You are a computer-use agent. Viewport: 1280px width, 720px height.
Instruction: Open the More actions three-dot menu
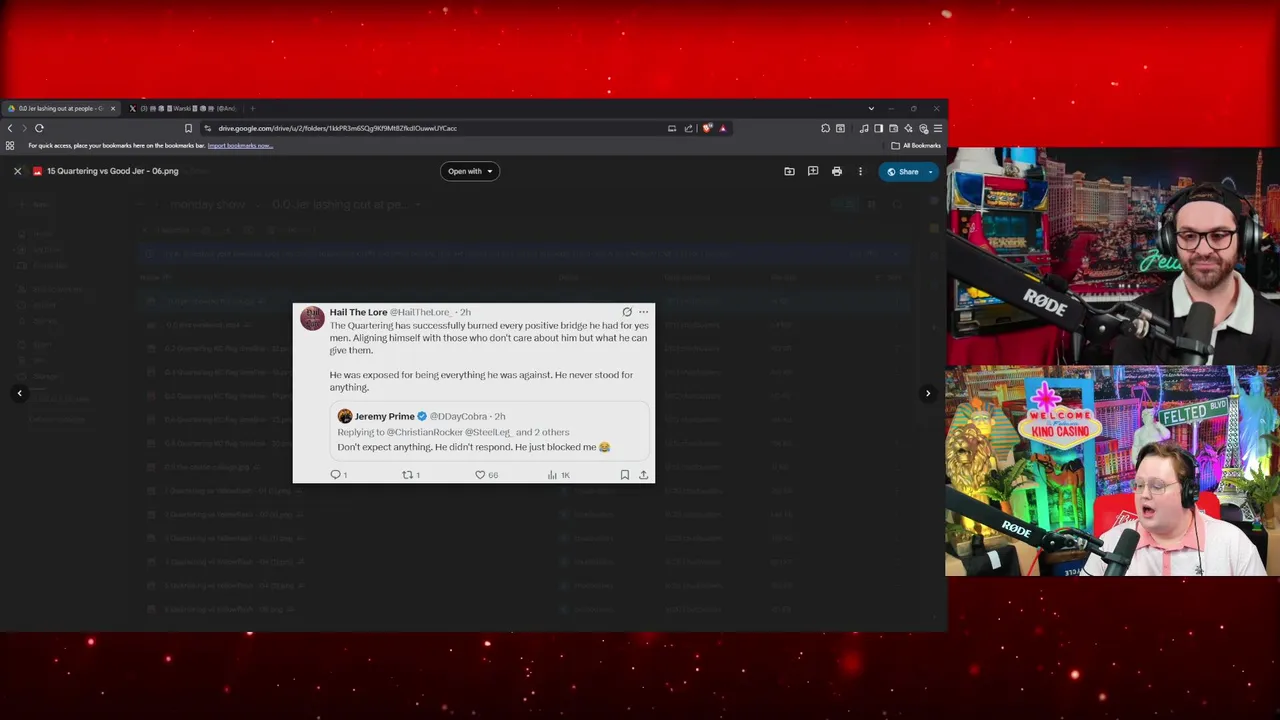[860, 171]
